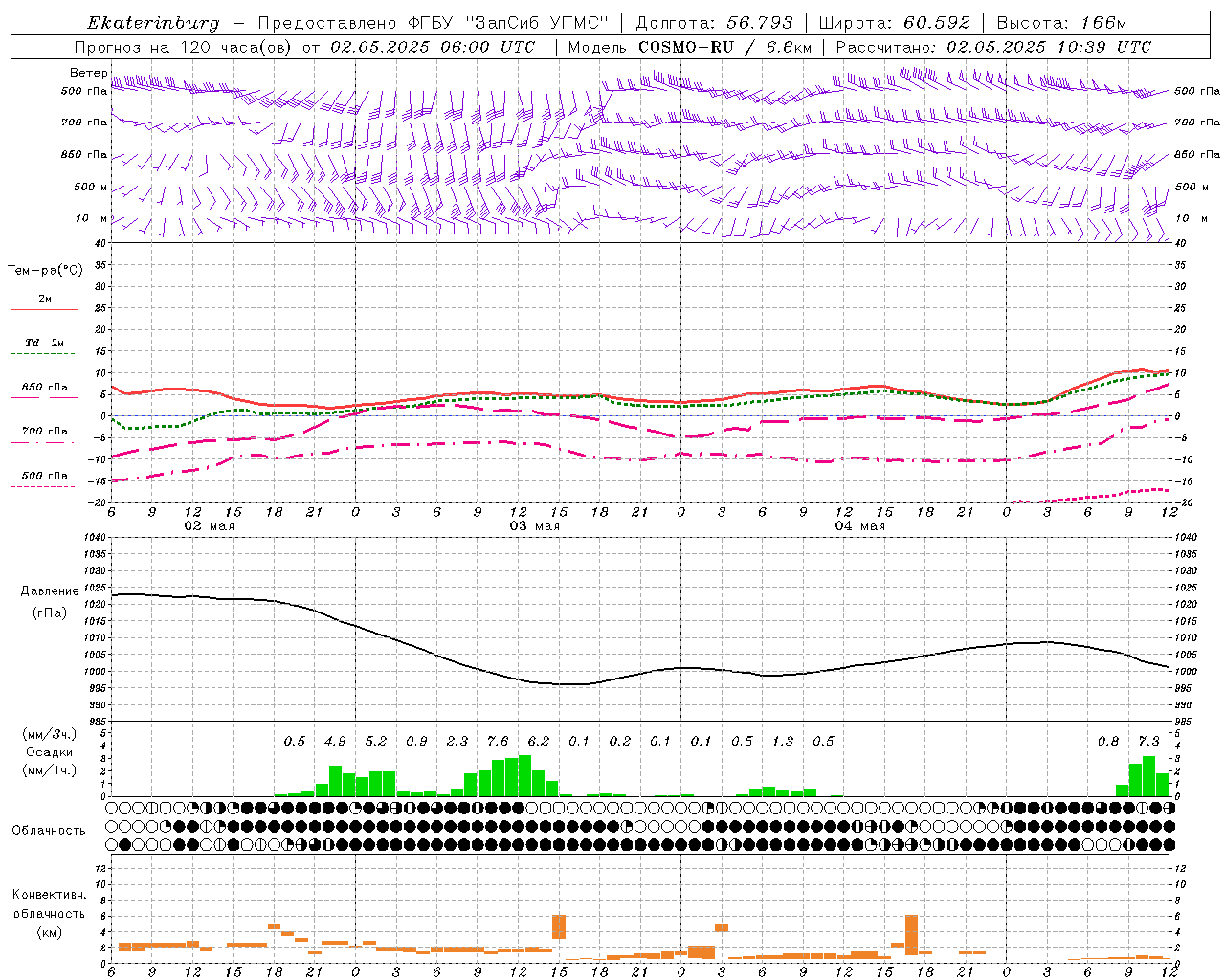This screenshot has width=1225, height=980.
Task: Click the red 2м temperature legend line
Action: pos(44,309)
